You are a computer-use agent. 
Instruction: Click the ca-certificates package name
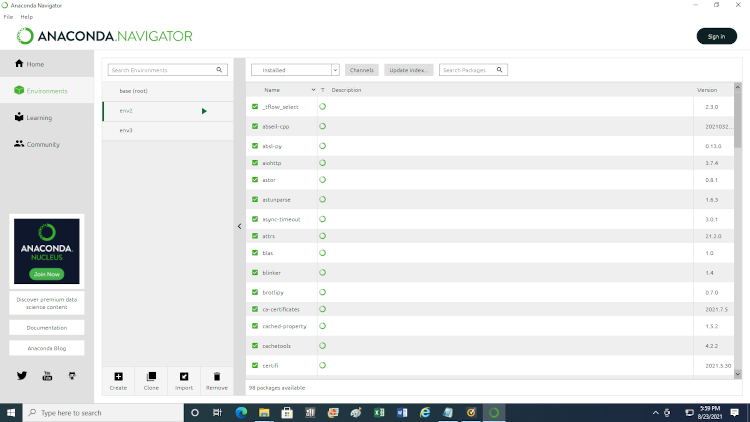click(x=281, y=309)
